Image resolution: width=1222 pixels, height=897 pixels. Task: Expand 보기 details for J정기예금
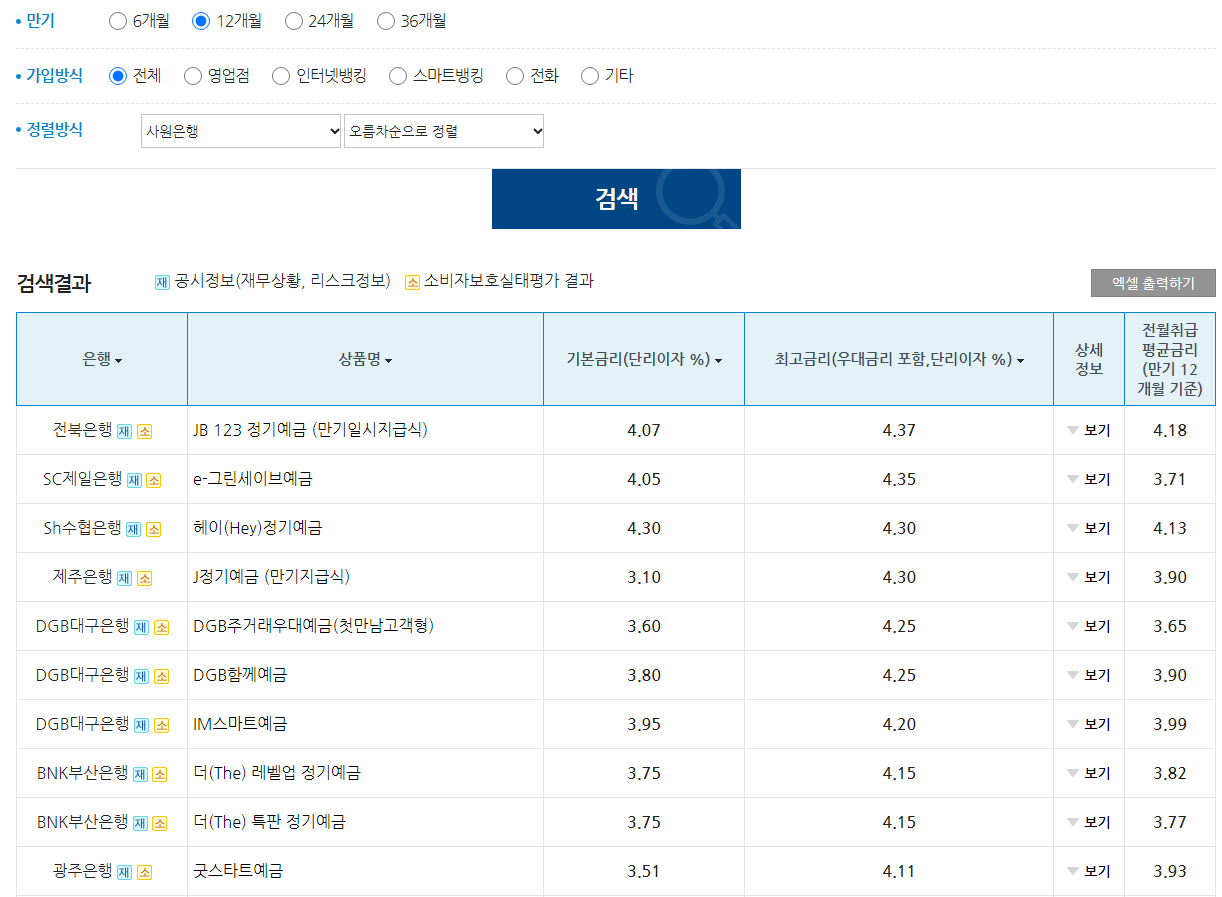tap(1089, 578)
